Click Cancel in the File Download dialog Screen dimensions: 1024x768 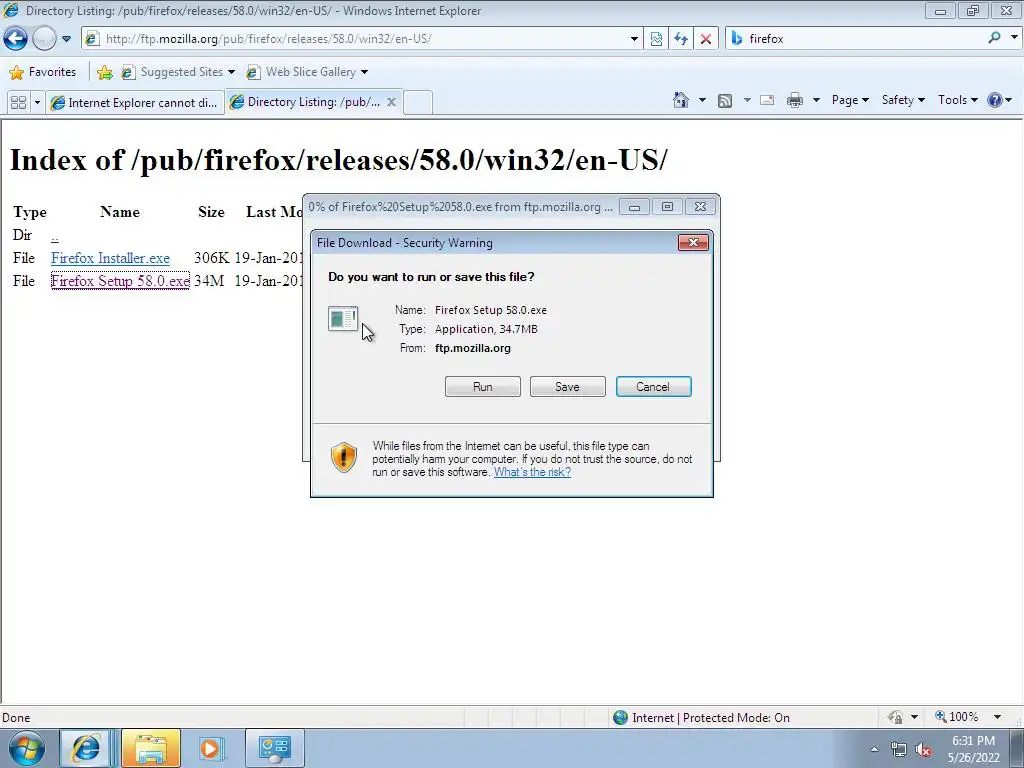653,387
